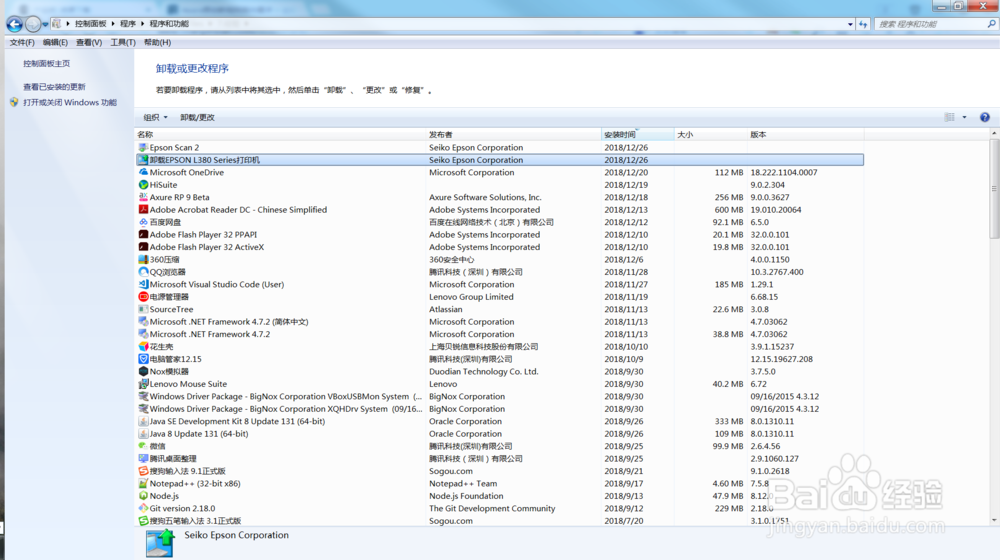Click the Nox模拟器 icon
The image size is (1000, 560).
143,371
